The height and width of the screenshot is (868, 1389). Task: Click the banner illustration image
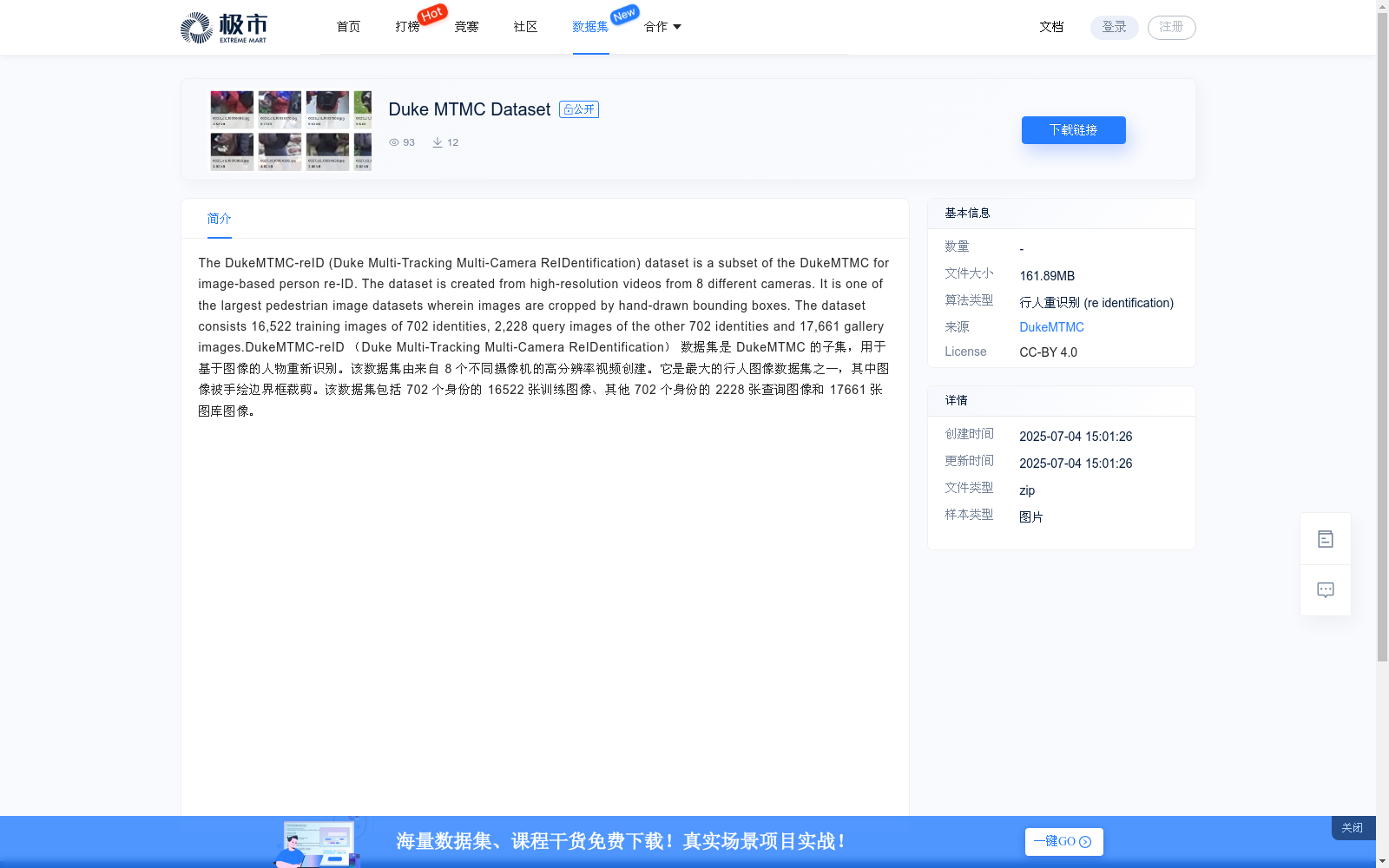(319, 841)
